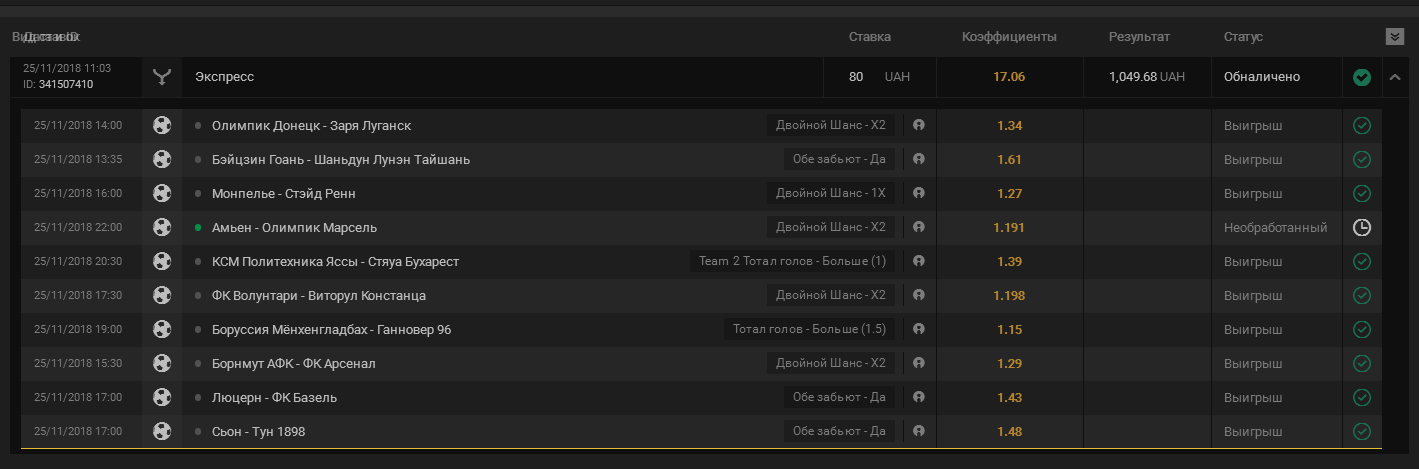1419x469 pixels.
Task: Click green filled checkmark next to Обналичено
Action: pyautogui.click(x=1361, y=77)
